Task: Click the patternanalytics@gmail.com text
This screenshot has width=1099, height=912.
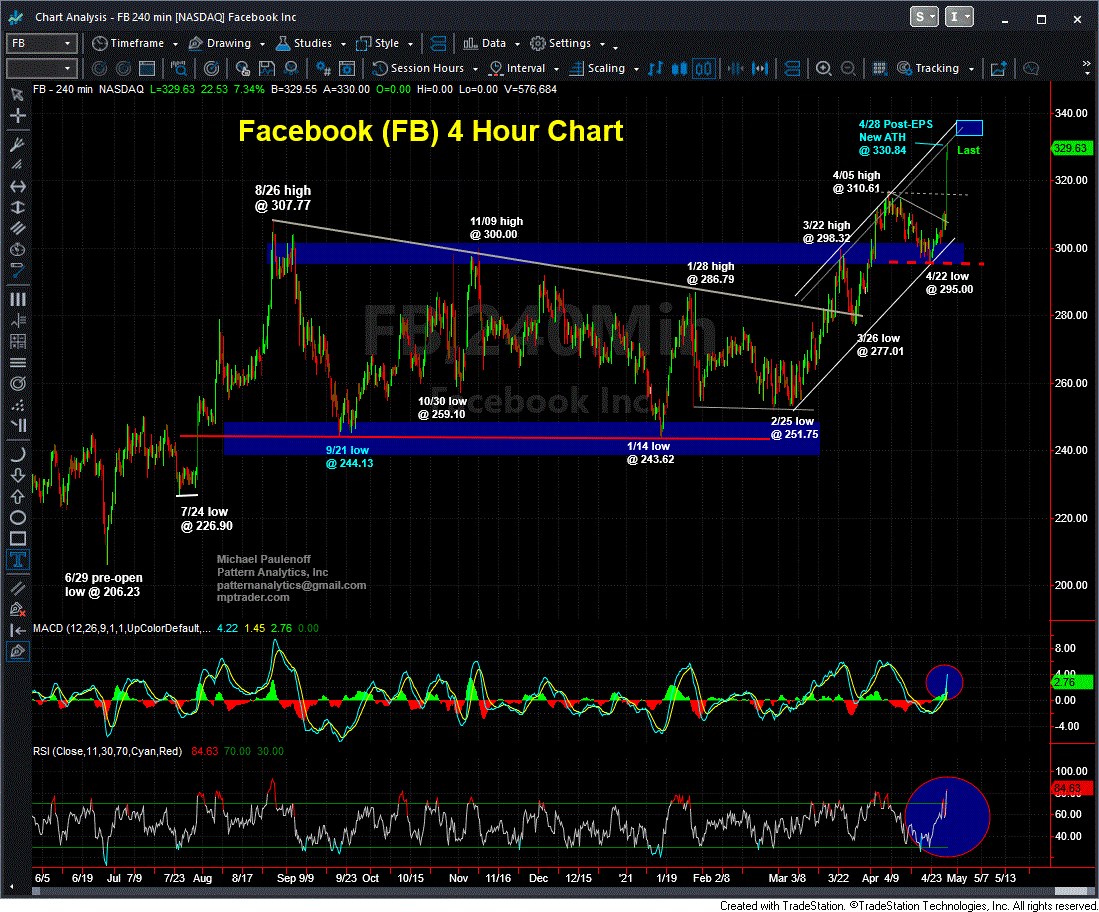Action: tap(292, 585)
